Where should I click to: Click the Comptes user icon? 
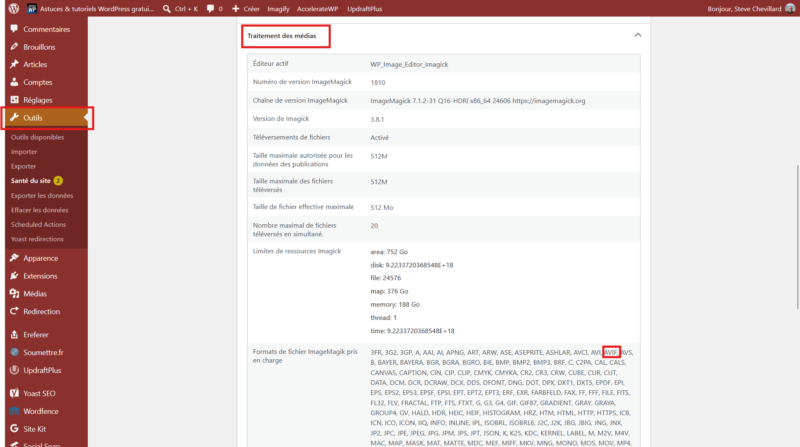[x=14, y=82]
